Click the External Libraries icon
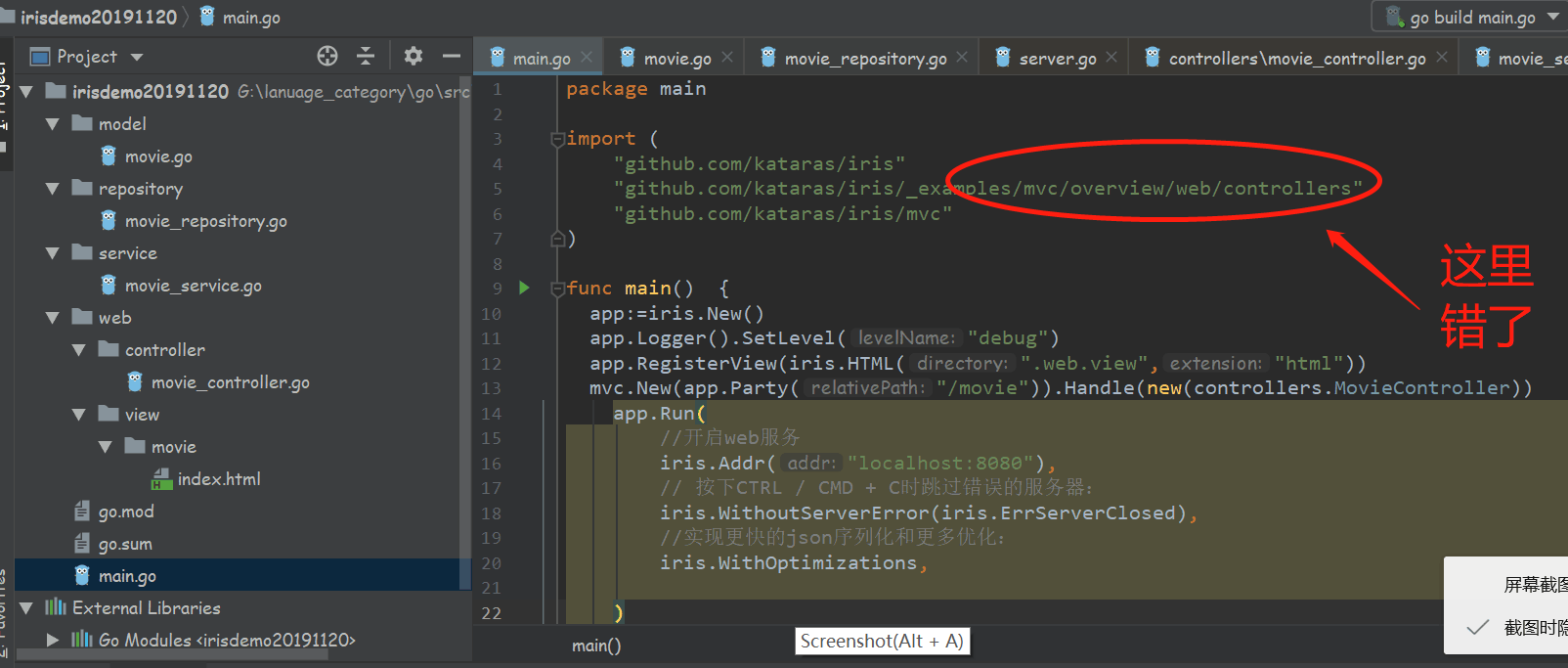 [56, 607]
